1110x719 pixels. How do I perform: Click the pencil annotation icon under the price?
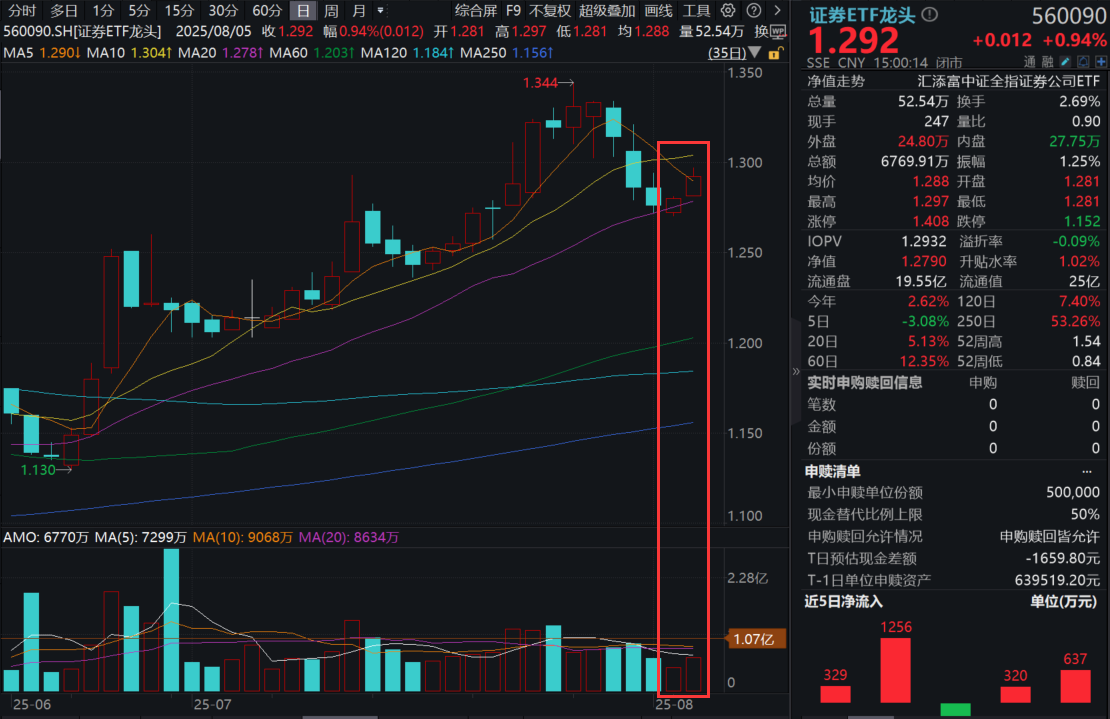1064,59
